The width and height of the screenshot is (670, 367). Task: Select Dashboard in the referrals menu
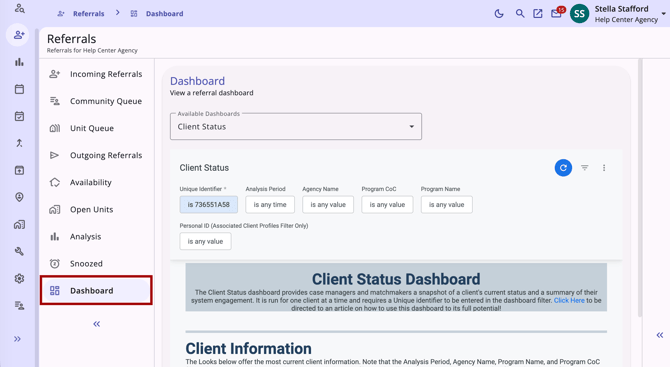pos(97,291)
